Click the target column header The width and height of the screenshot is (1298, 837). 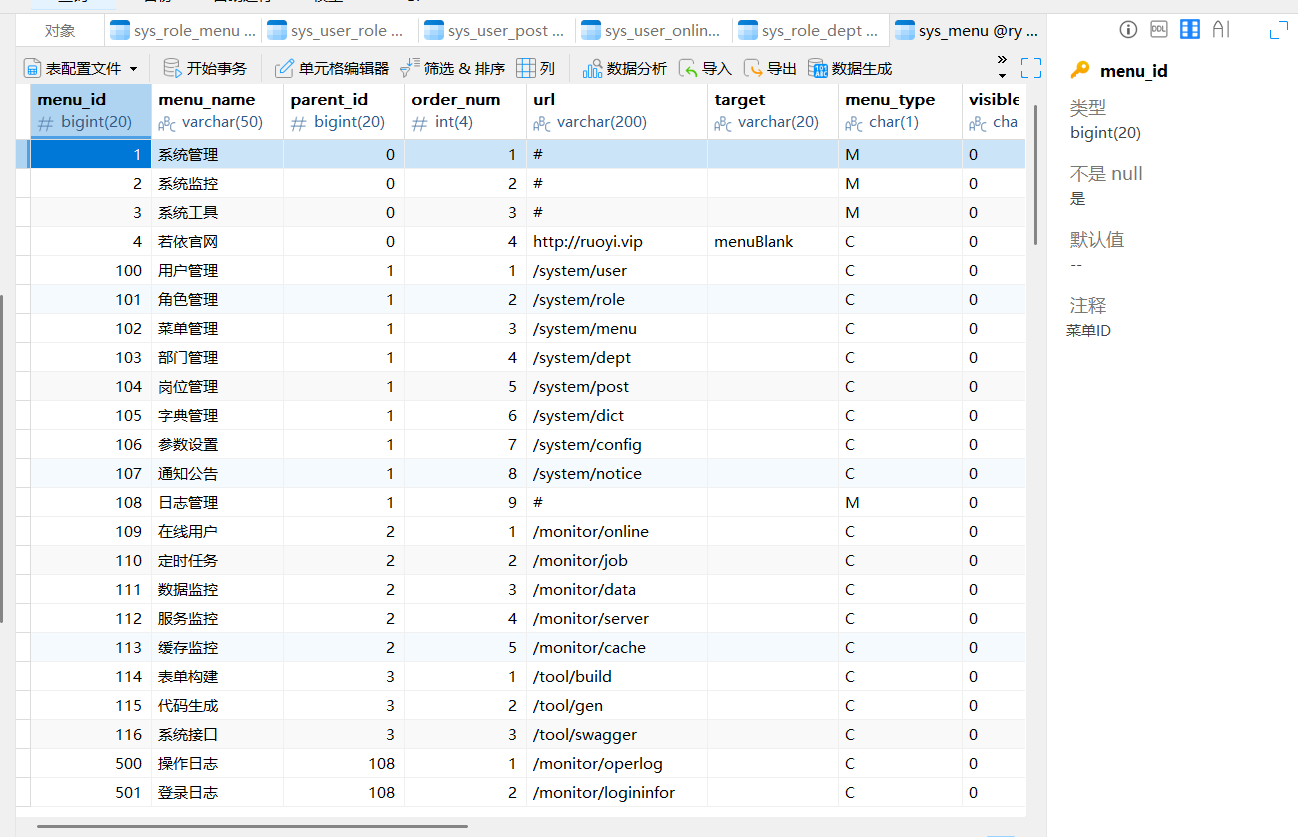click(773, 111)
